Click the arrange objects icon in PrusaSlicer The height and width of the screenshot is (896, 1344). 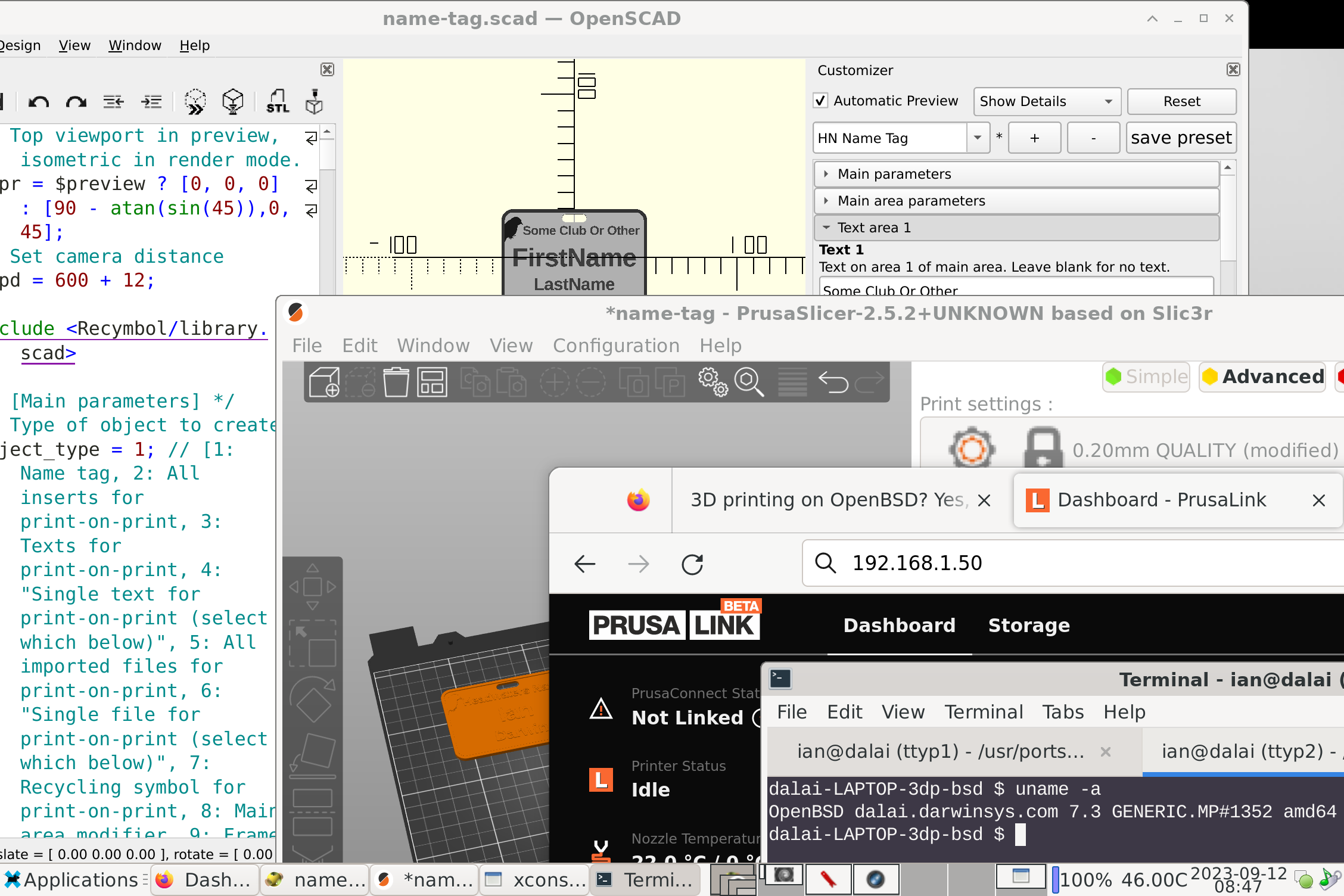pyautogui.click(x=432, y=383)
